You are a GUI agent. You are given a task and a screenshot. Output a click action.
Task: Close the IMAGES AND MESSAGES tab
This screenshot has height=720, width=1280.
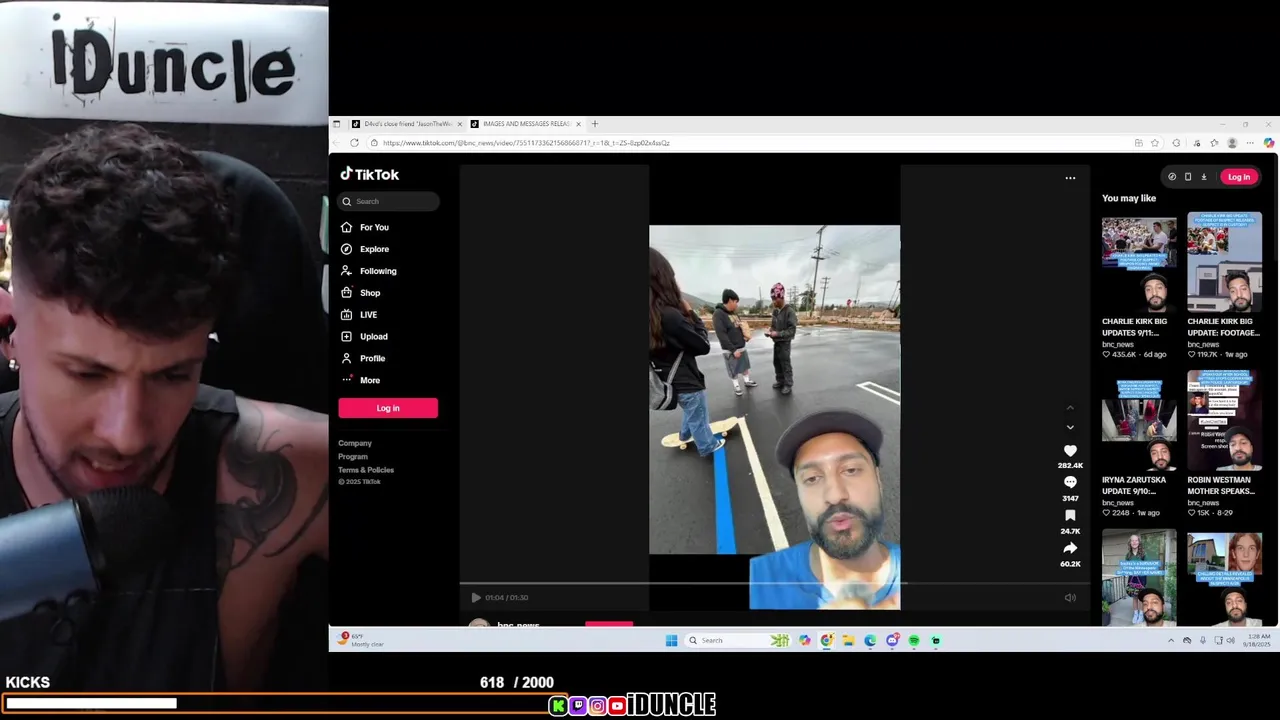(578, 124)
